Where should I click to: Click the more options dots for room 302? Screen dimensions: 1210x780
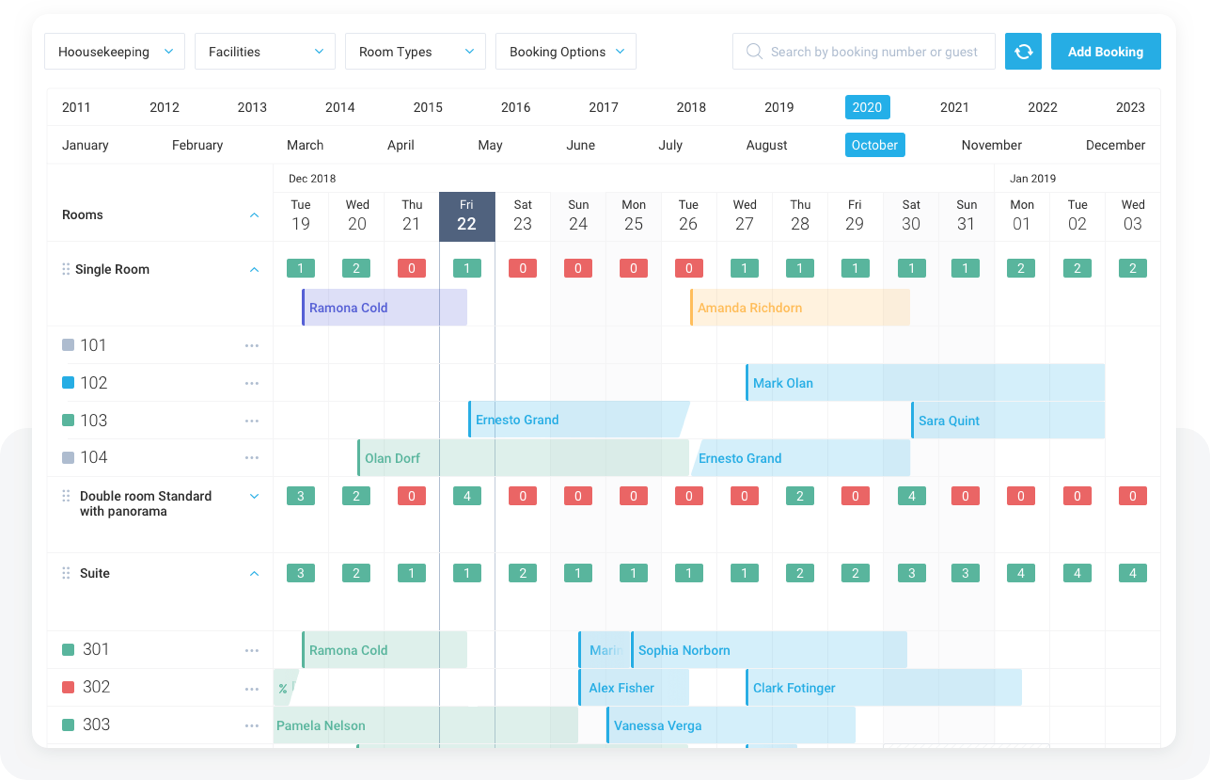point(252,688)
